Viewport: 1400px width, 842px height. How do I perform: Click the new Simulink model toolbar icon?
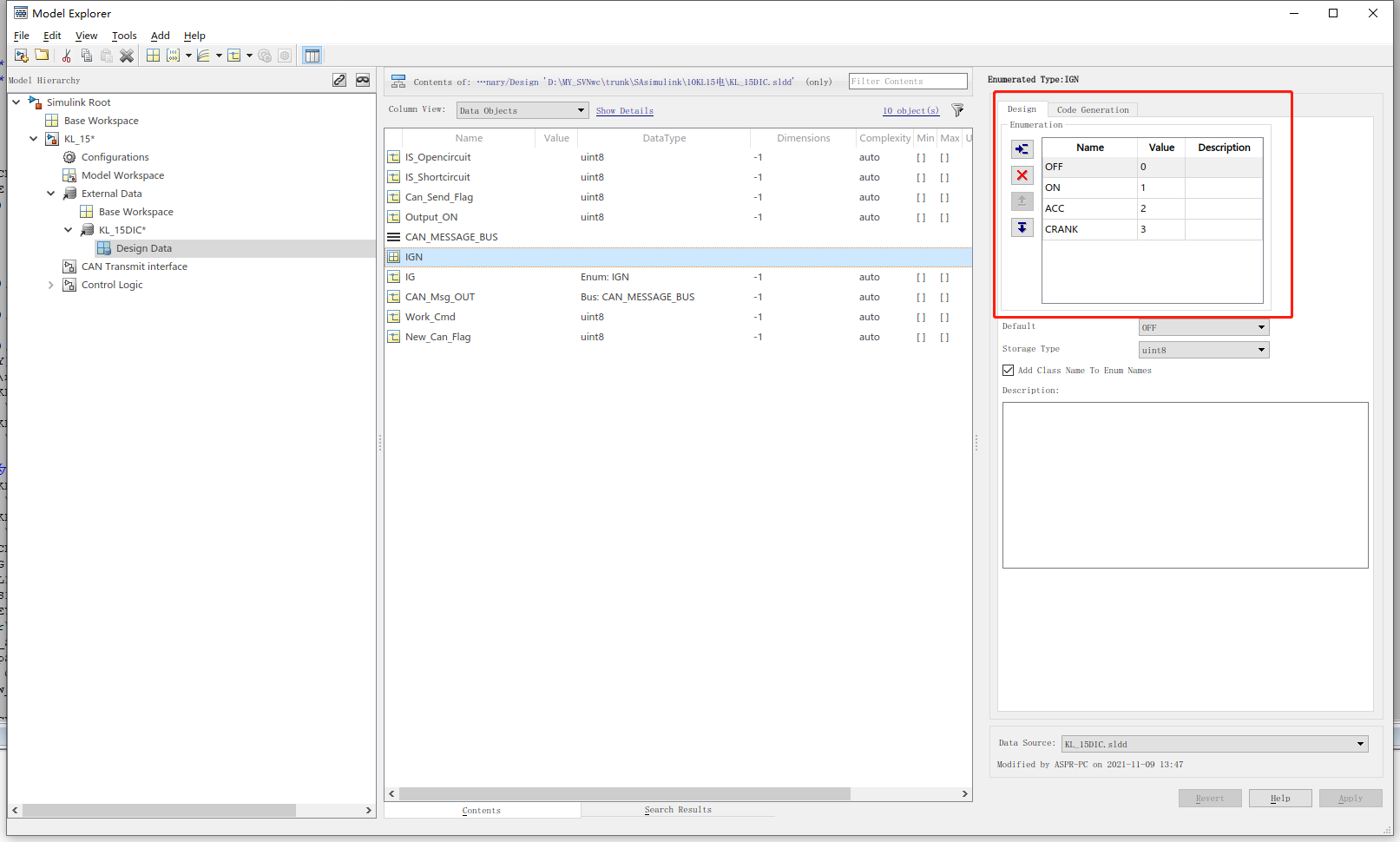[22, 56]
